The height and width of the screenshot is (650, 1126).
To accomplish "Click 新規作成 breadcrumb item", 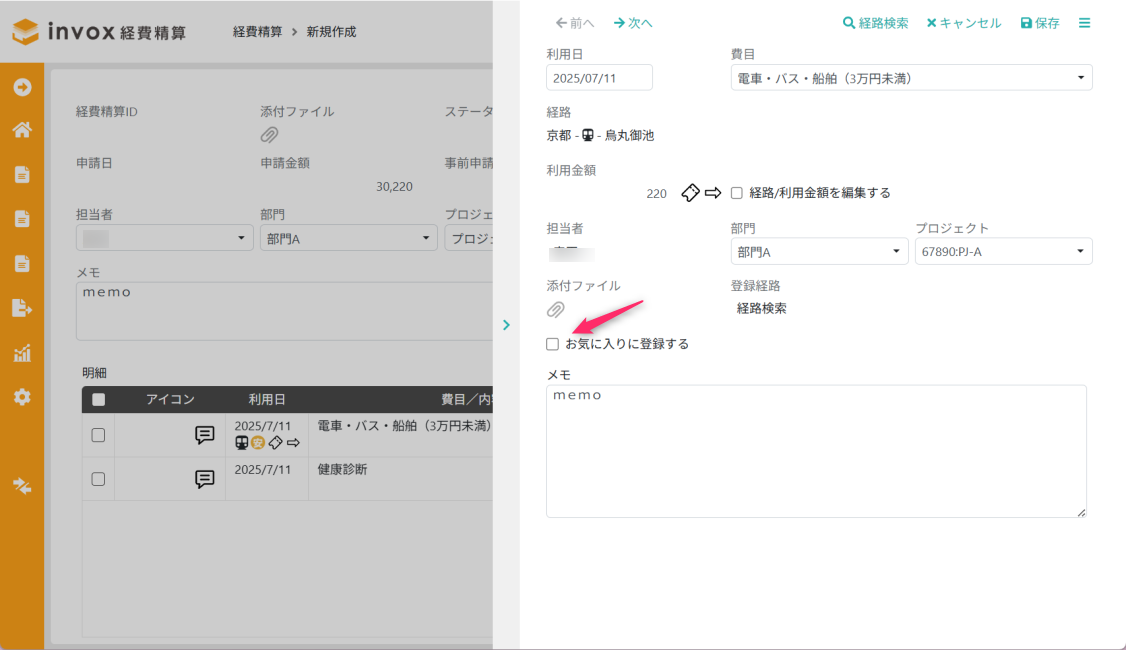I will pos(331,32).
